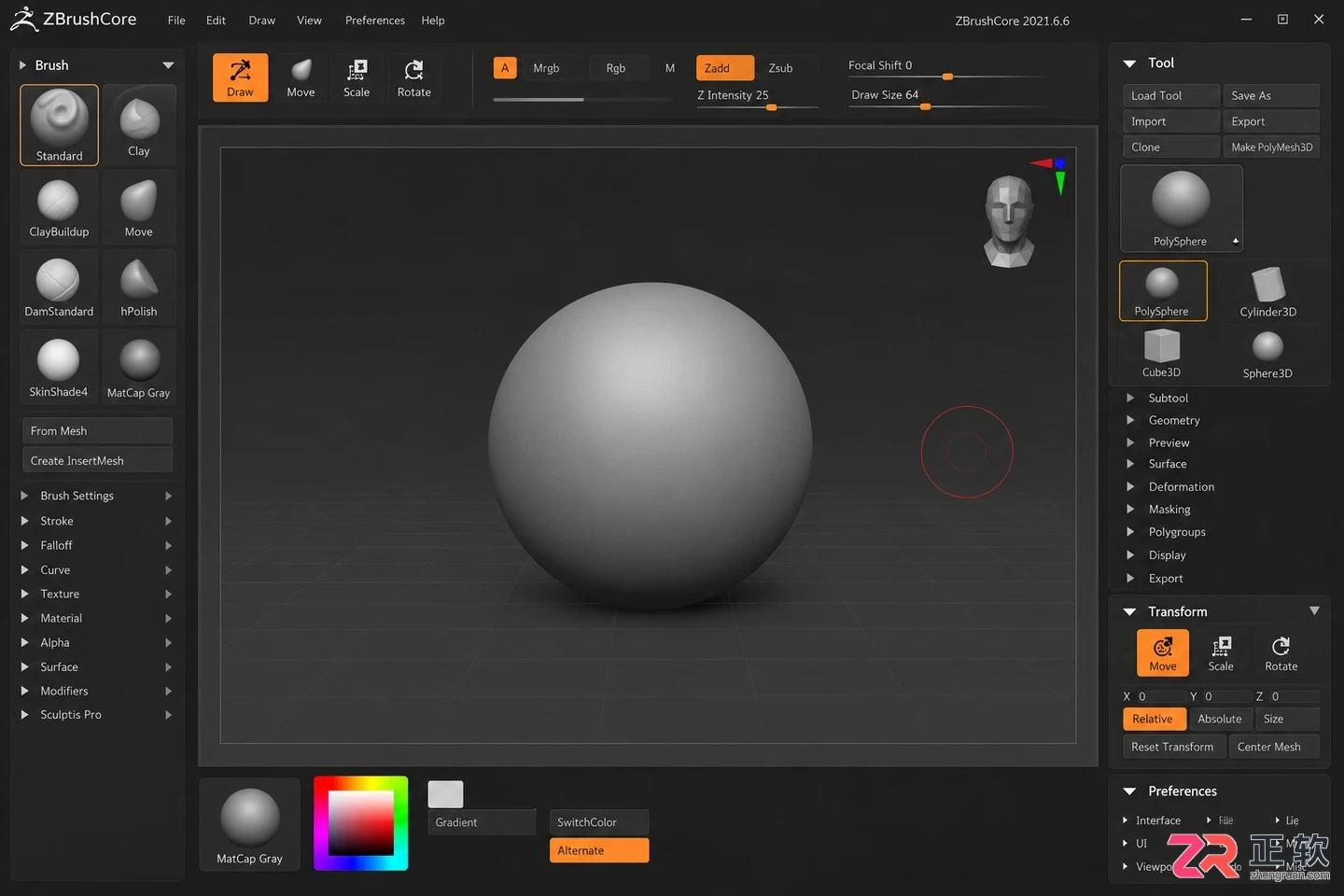Click the Transform Scale icon
The height and width of the screenshot is (896, 1344).
[x=1221, y=652]
